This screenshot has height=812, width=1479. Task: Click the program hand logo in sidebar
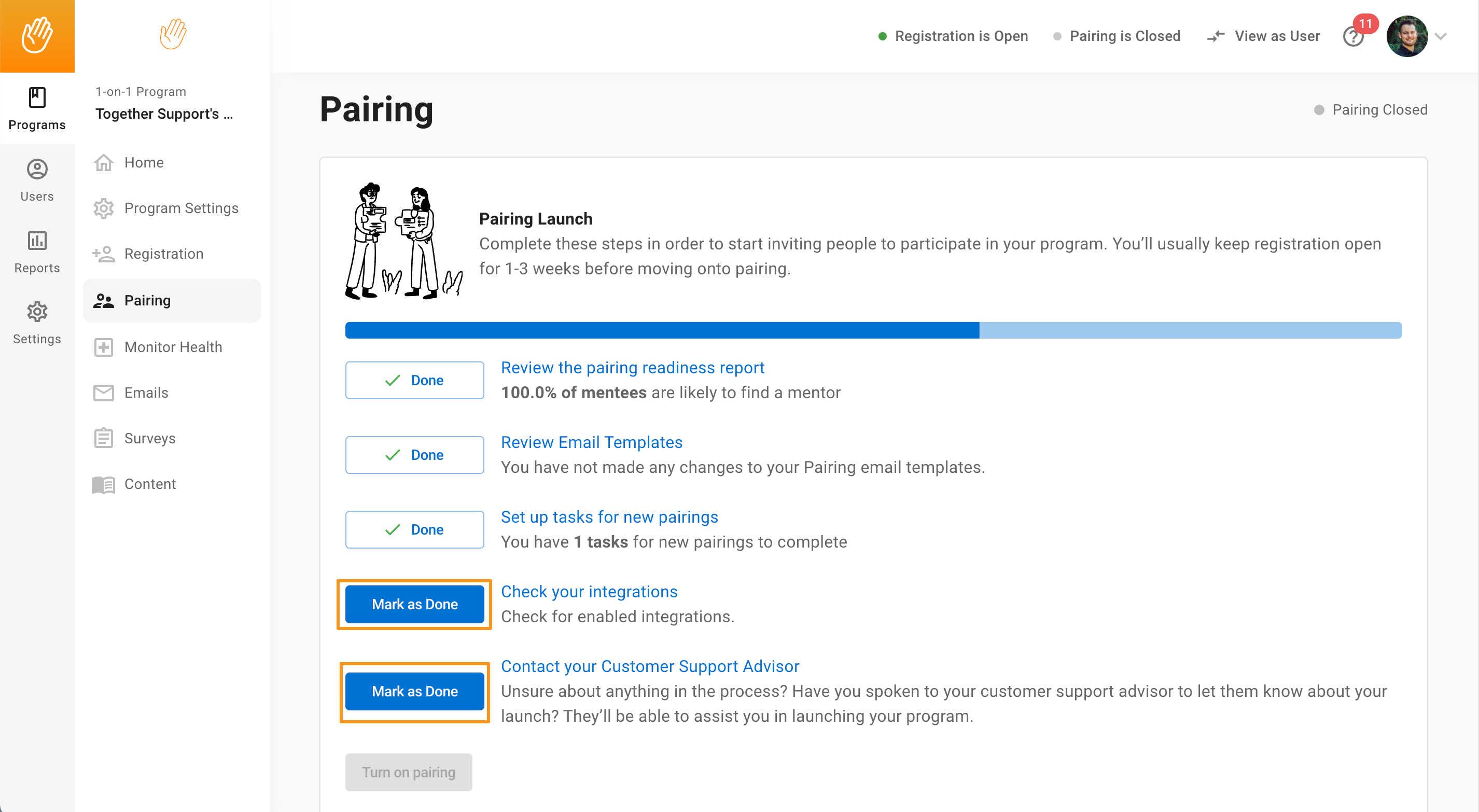[173, 34]
